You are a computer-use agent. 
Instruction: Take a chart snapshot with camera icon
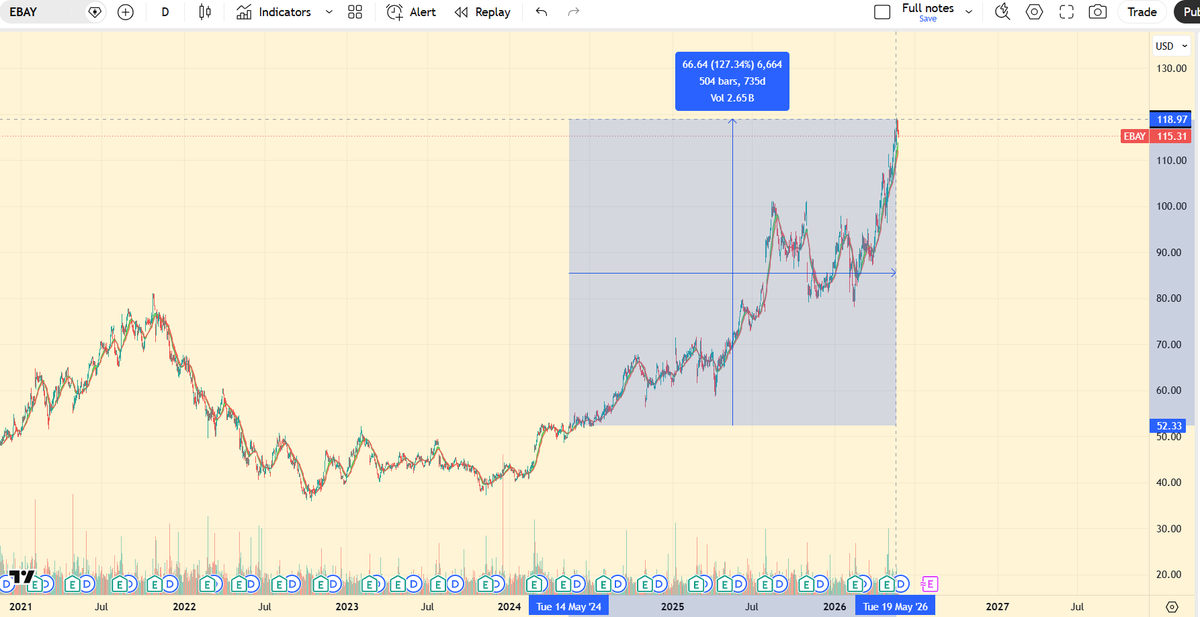1098,12
